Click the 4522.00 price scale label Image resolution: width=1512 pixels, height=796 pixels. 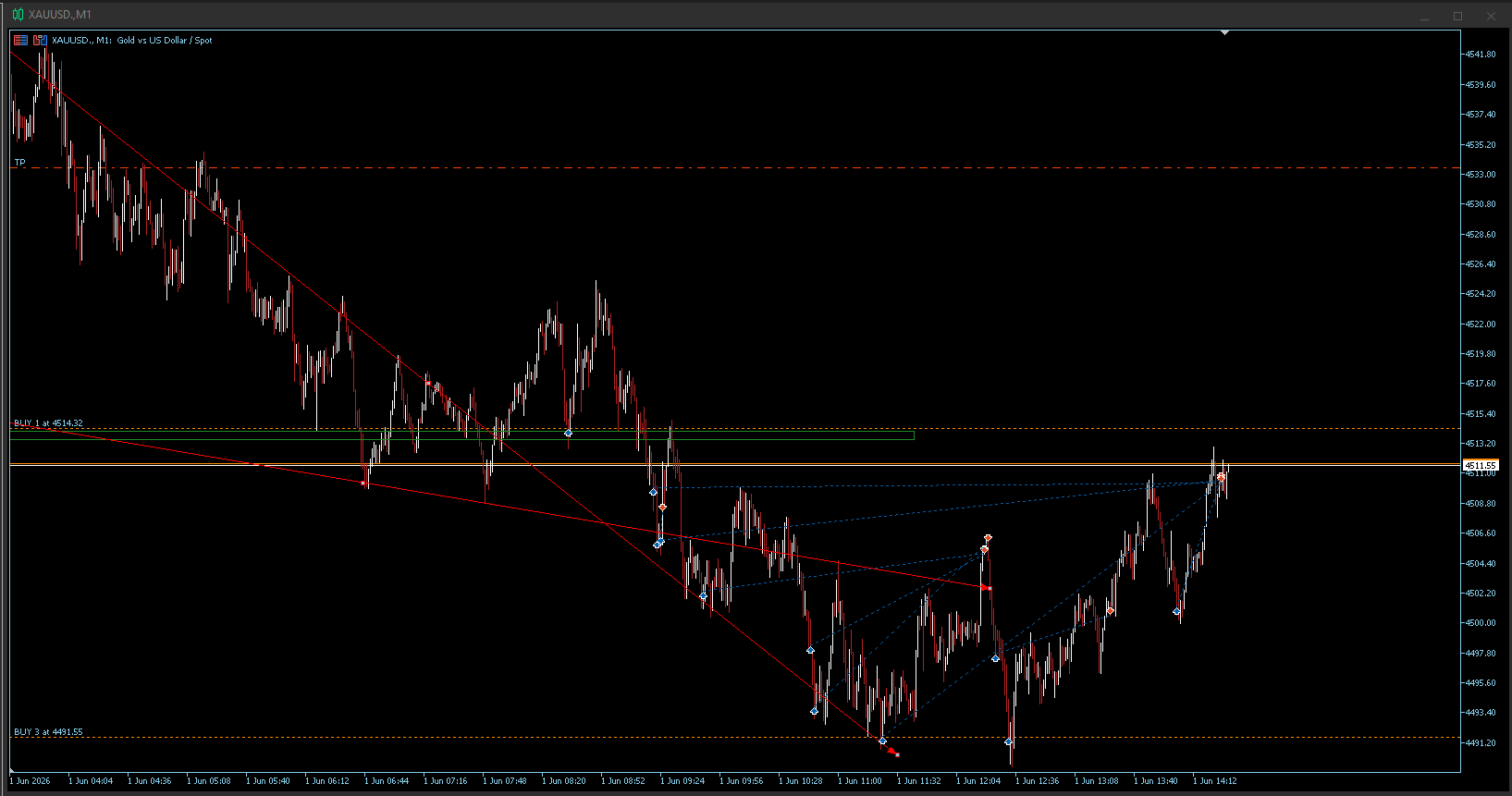[1481, 325]
